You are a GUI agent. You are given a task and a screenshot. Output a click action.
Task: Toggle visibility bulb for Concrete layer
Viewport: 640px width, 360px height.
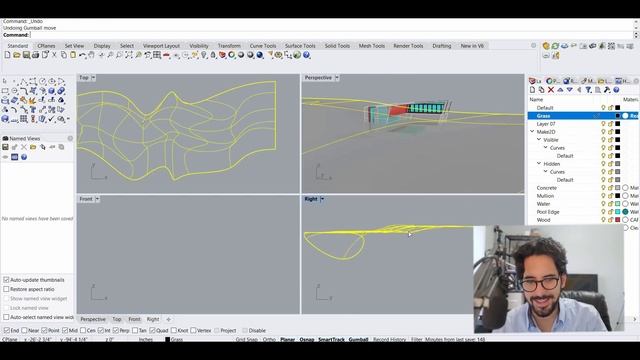tap(603, 188)
